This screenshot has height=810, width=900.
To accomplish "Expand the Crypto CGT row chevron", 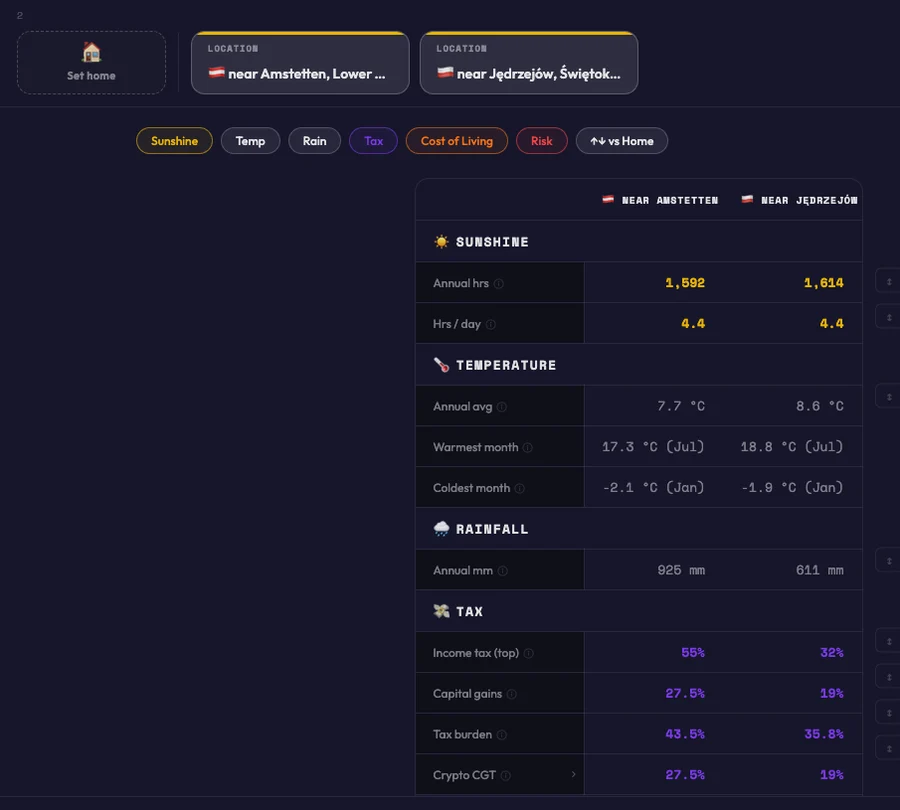I will pyautogui.click(x=573, y=774).
